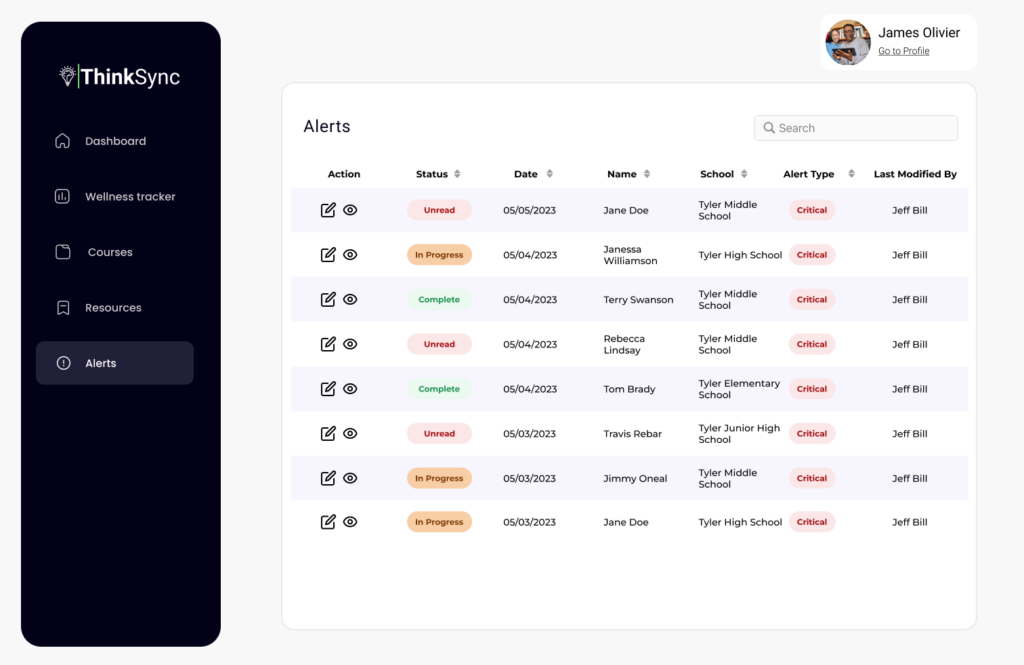
Task: Edit the 05/03/2023 Jane Doe alert
Action: click(328, 522)
